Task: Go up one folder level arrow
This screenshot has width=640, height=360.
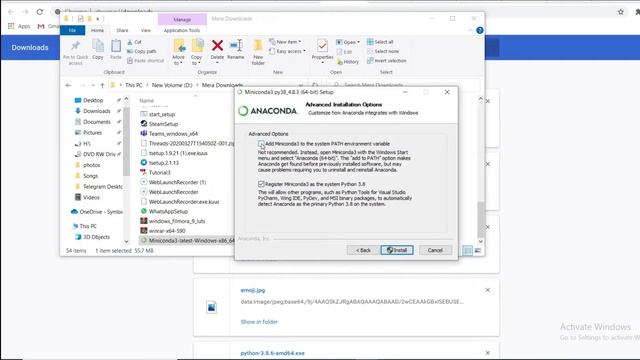Action: point(102,85)
